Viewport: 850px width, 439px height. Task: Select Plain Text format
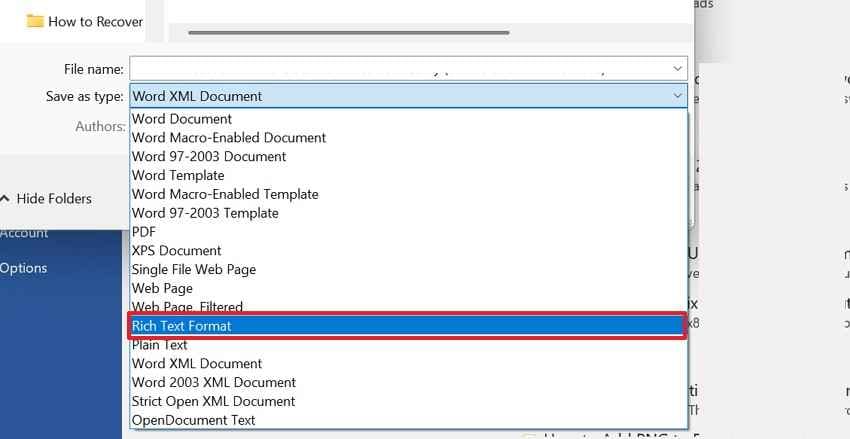[x=409, y=345]
